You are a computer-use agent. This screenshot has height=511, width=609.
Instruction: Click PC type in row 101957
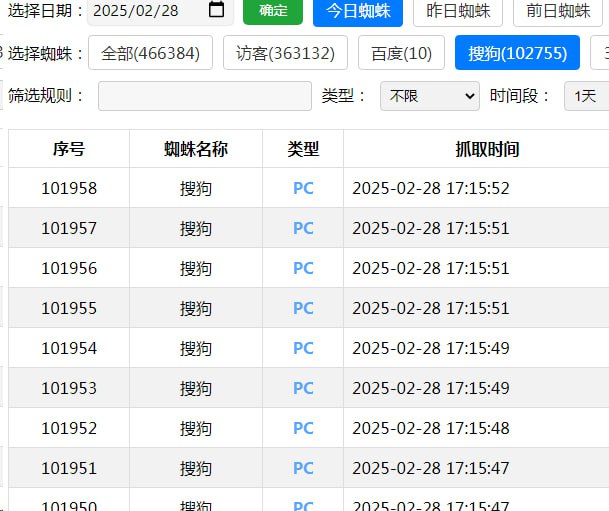click(303, 228)
